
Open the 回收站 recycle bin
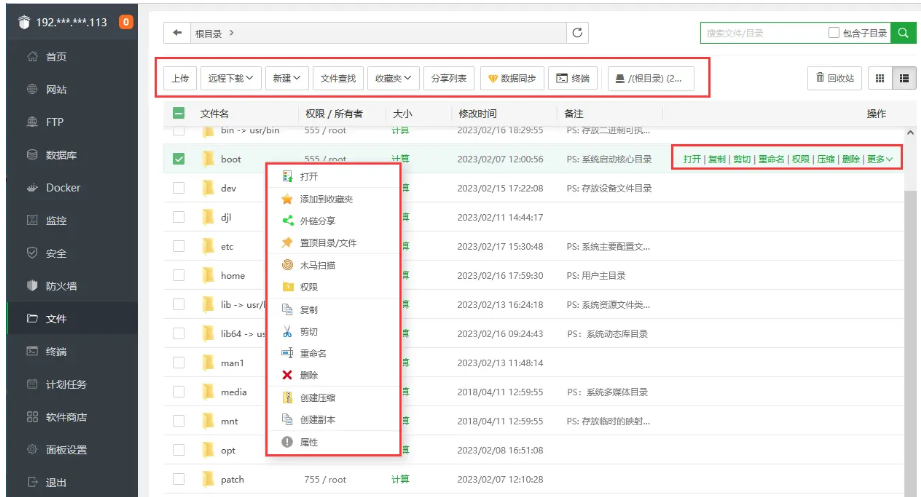834,78
